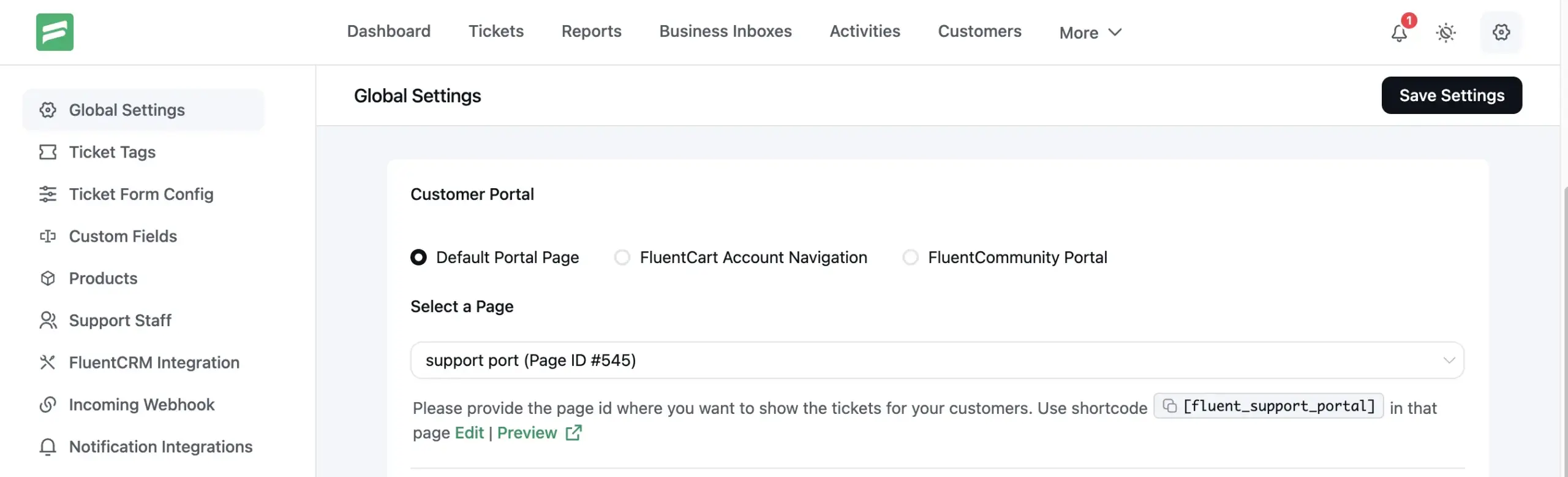Toggle the light/dark theme icon

point(1446,32)
